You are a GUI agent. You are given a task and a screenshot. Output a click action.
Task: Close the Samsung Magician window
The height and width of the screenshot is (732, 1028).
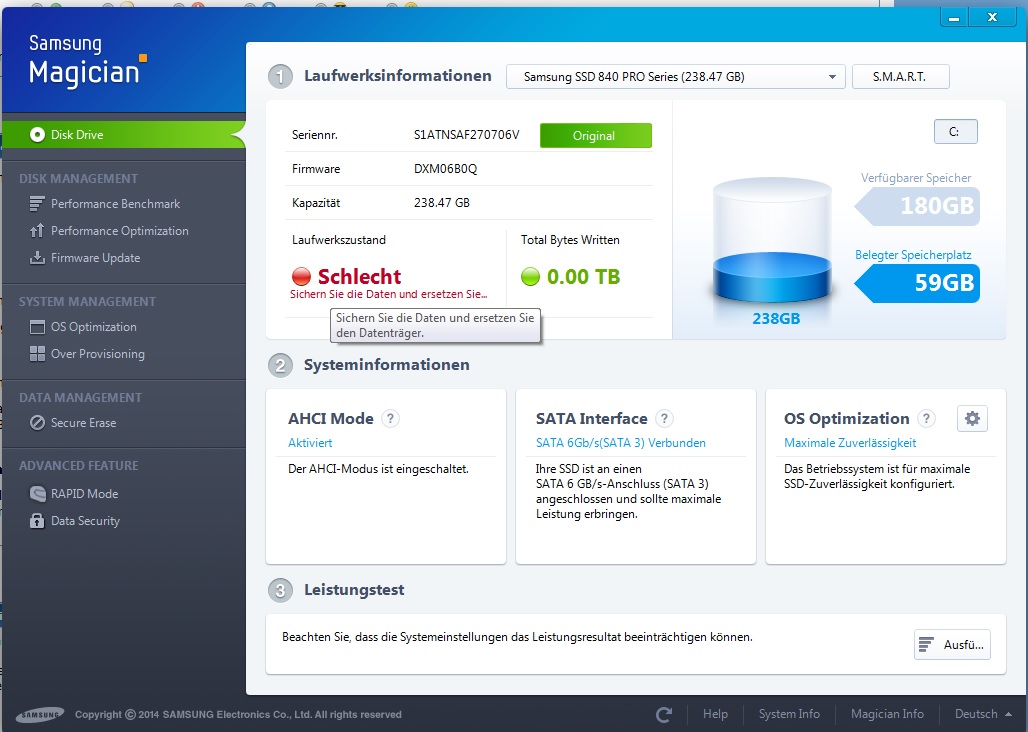click(x=992, y=18)
